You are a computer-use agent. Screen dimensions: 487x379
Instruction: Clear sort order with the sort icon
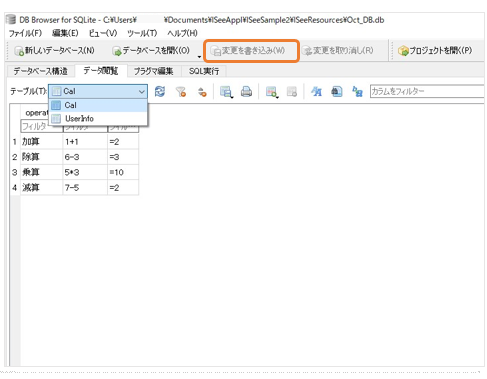(202, 91)
